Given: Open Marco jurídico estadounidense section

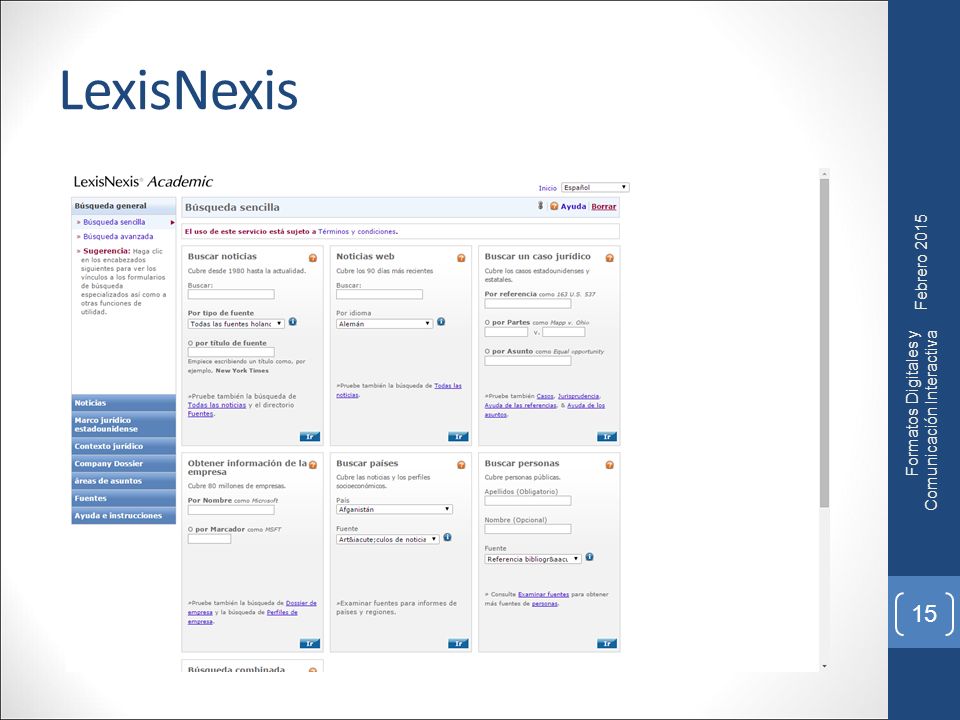Looking at the screenshot, I should [124, 424].
